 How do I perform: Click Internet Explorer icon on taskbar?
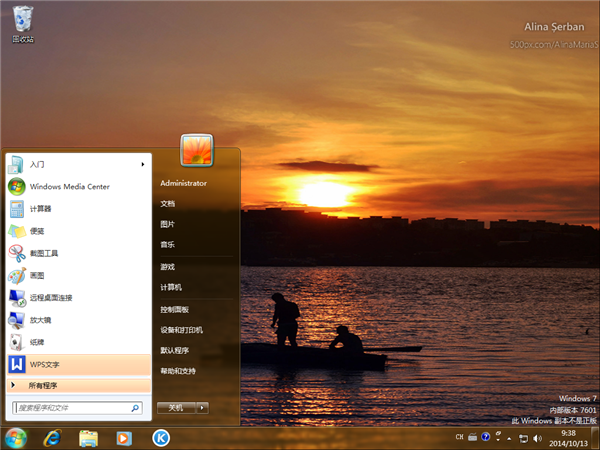[52, 437]
